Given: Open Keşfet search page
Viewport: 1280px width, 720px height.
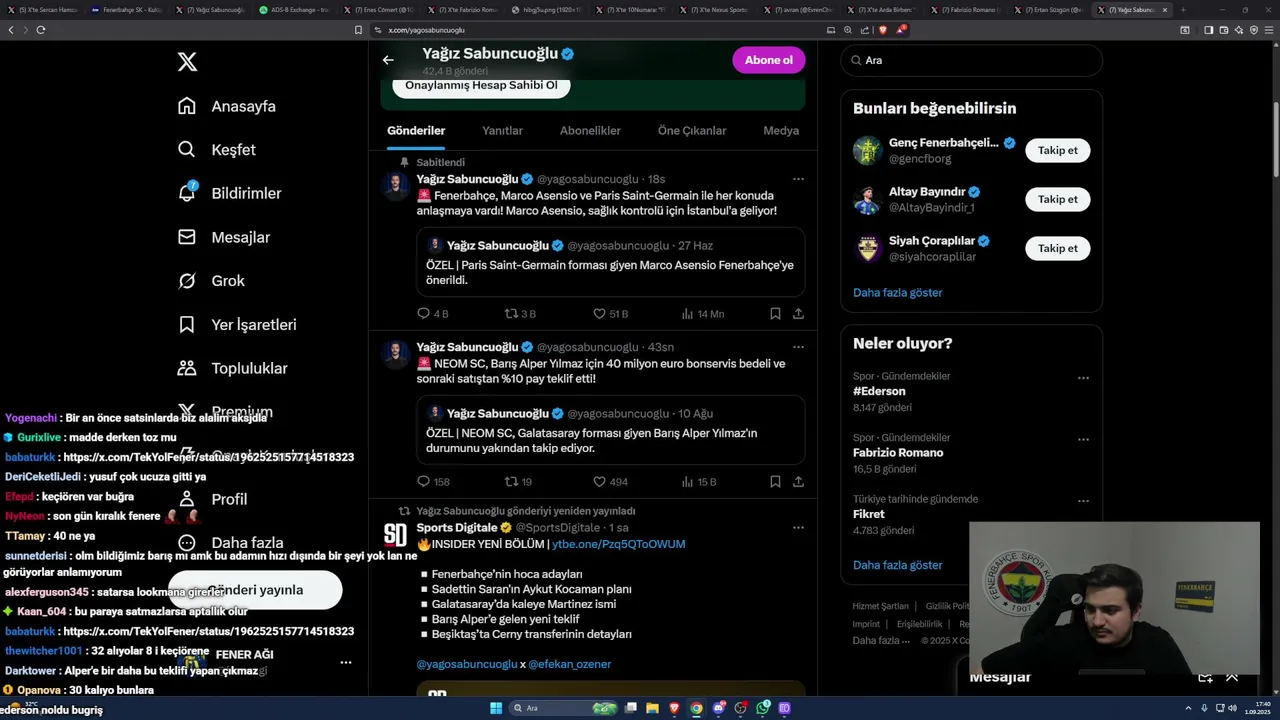Looking at the screenshot, I should click(x=217, y=150).
